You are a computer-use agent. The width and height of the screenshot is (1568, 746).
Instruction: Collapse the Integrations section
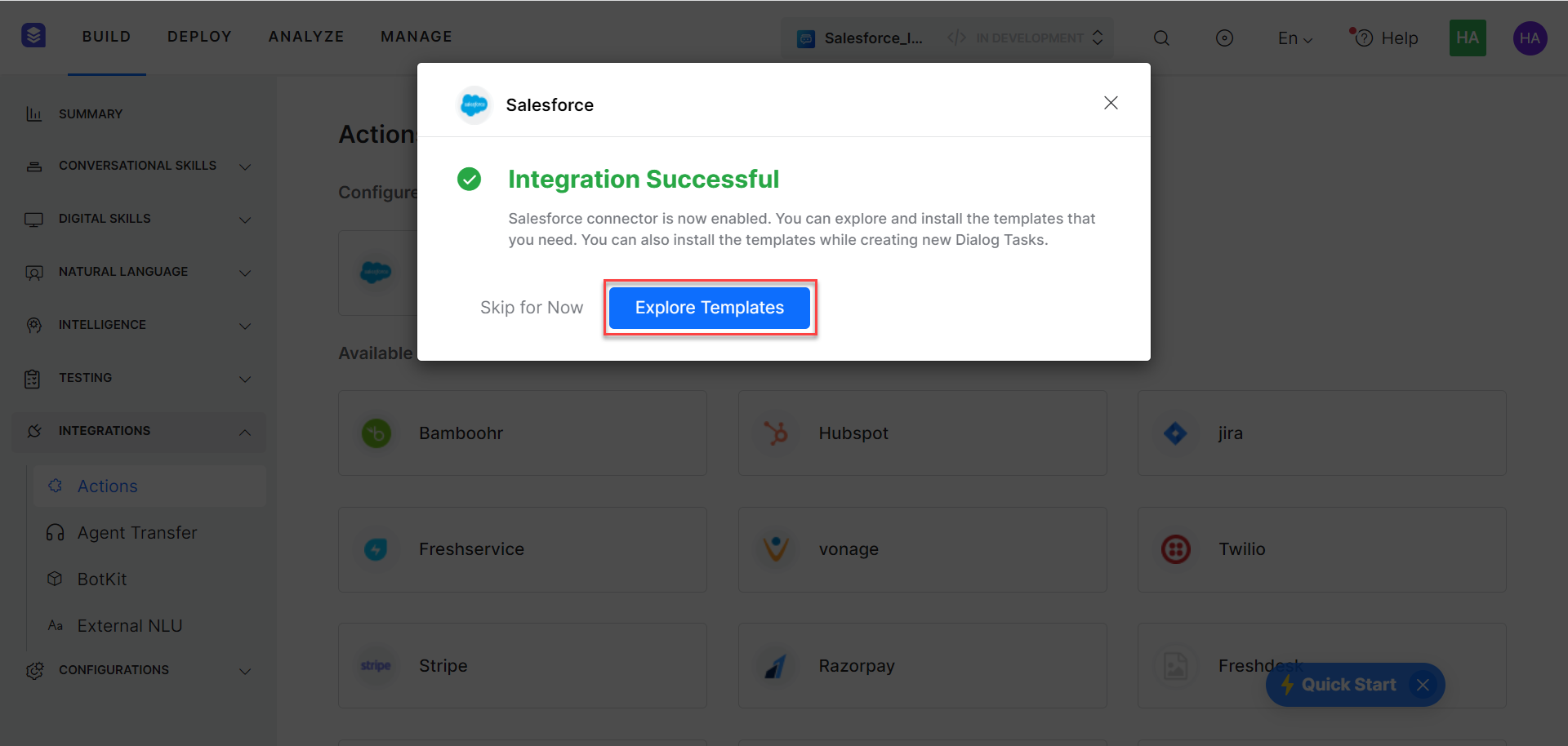click(x=245, y=432)
